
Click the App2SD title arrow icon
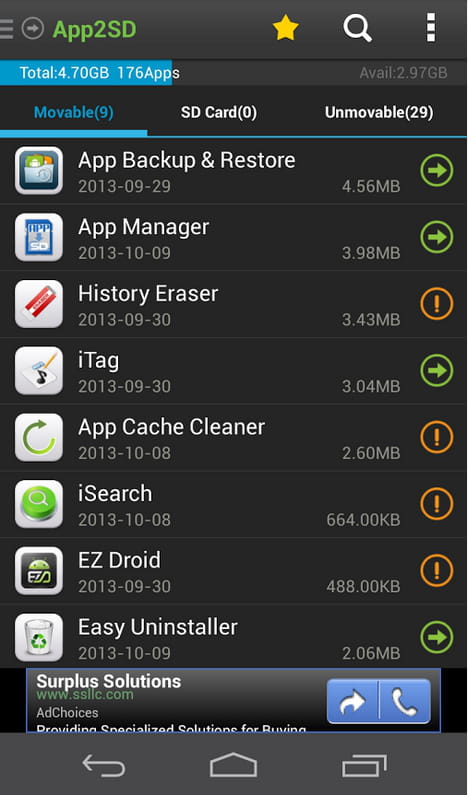point(32,28)
